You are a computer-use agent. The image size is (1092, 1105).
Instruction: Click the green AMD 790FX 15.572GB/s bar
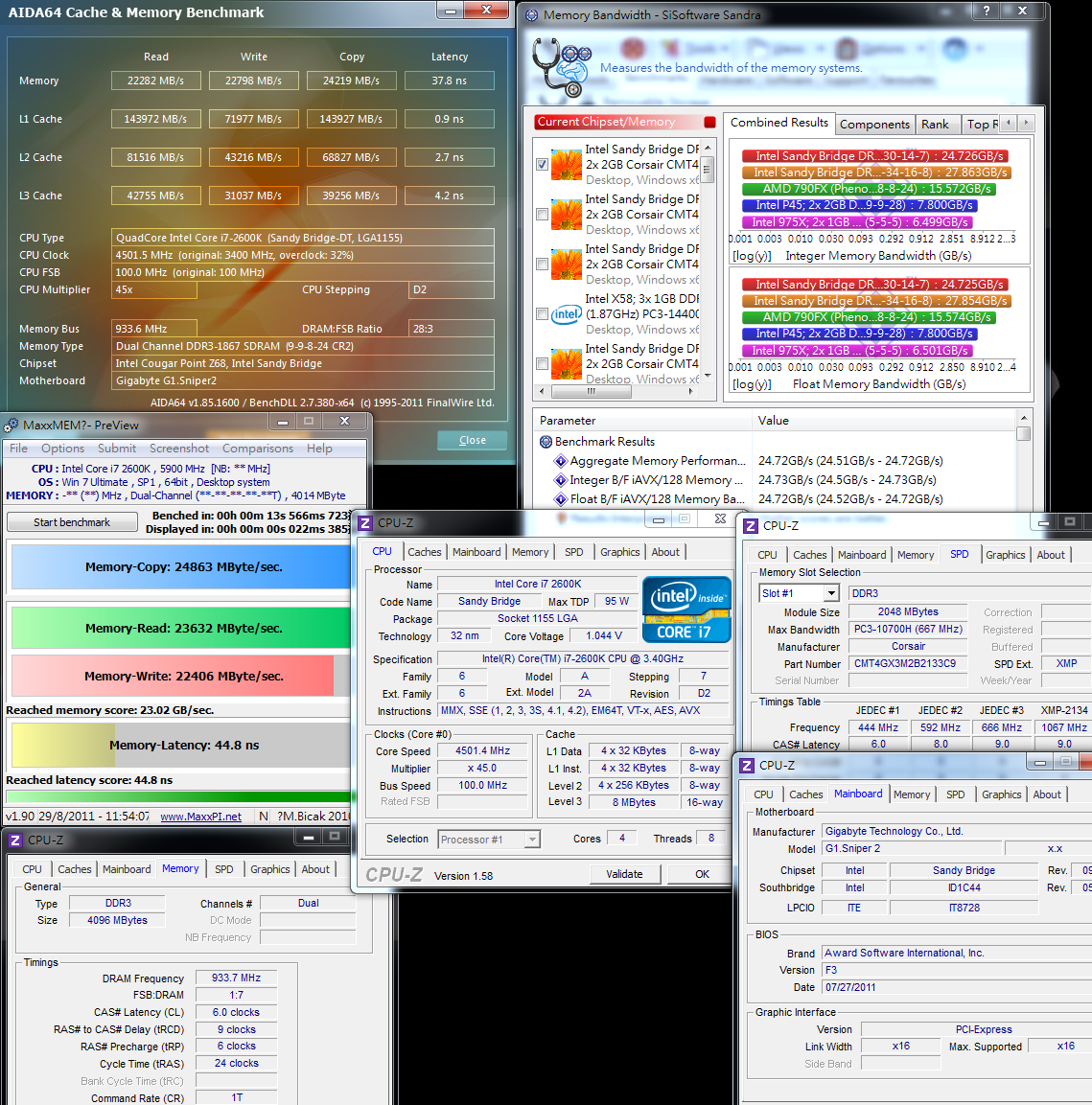(x=870, y=189)
